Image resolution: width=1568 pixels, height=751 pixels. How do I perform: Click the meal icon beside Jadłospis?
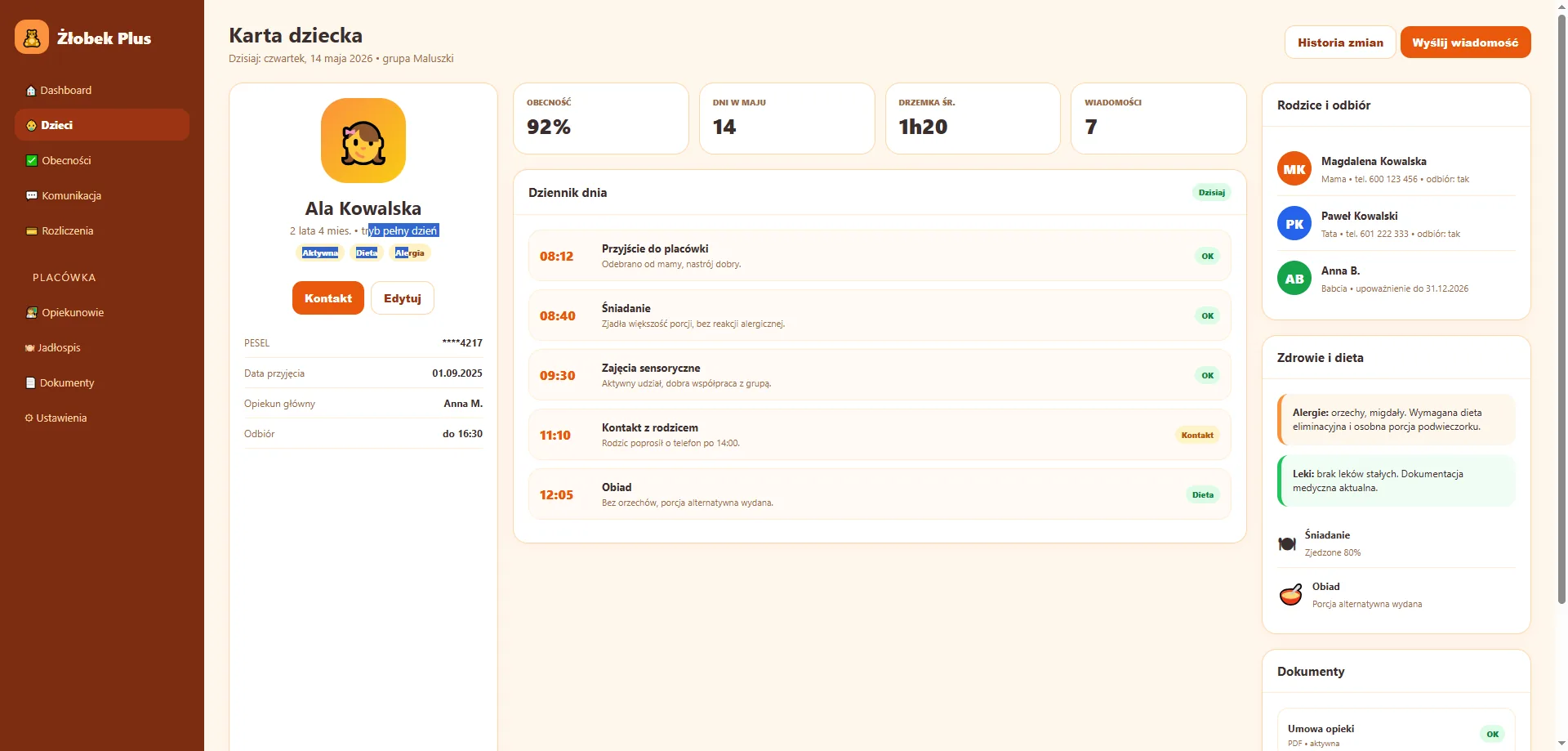coord(29,348)
